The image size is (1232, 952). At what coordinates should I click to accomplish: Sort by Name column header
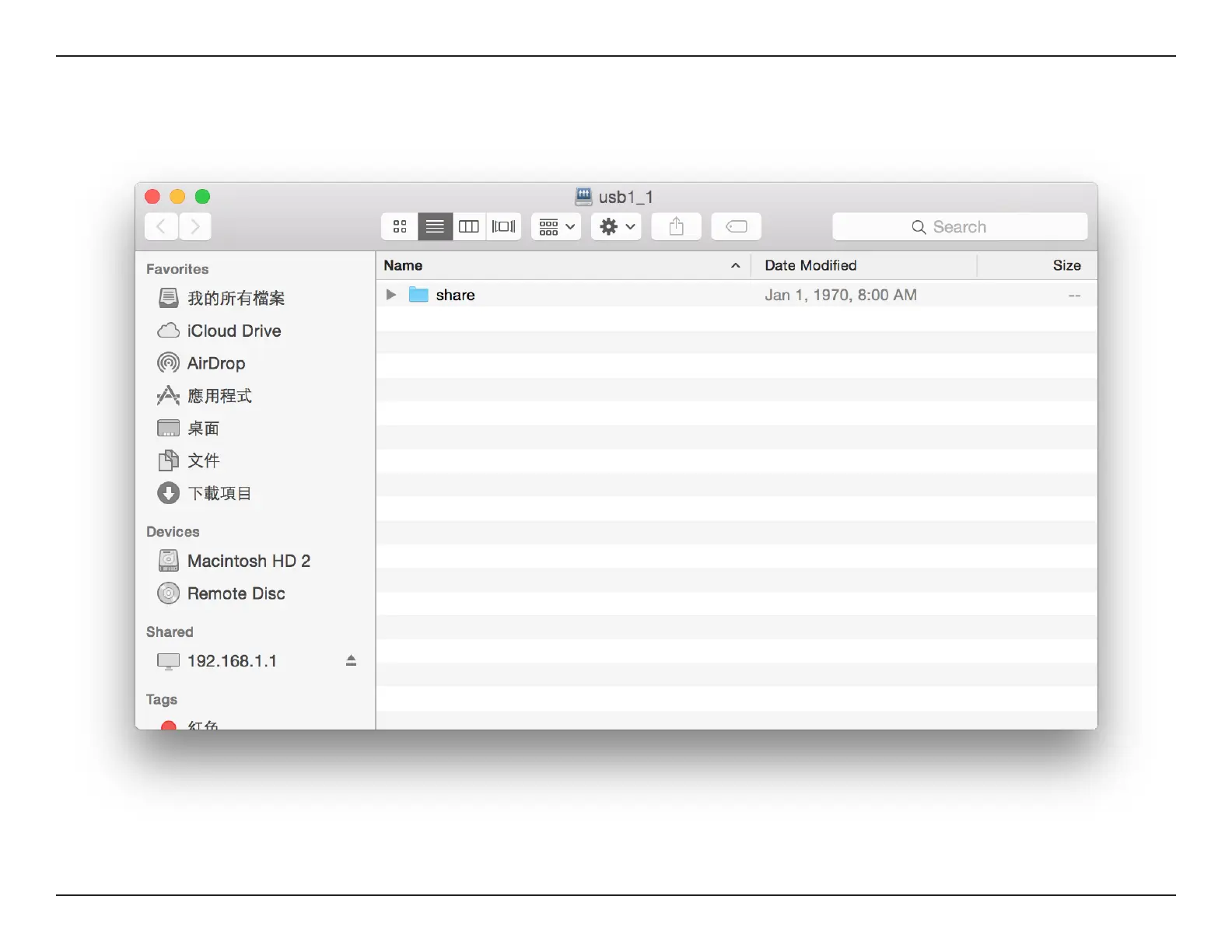tap(403, 265)
